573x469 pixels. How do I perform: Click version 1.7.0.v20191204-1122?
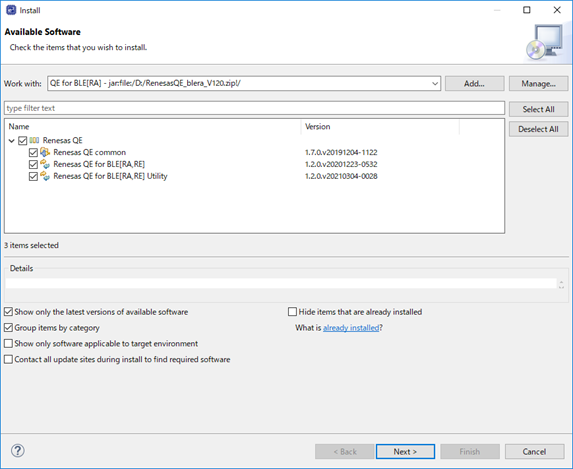(x=341, y=152)
